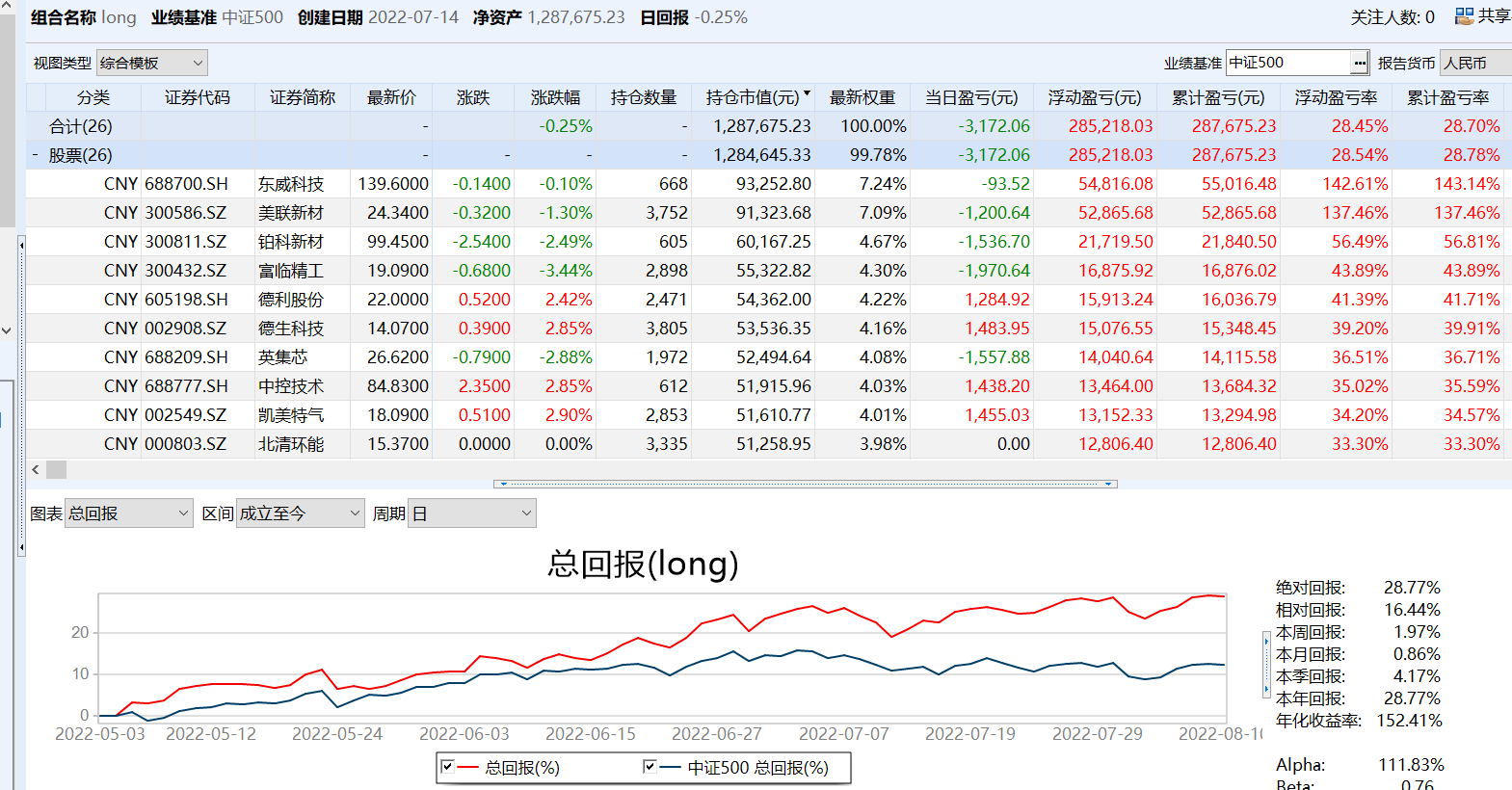Viewport: 1512px width, 790px height.
Task: Click the 共享 share icon
Action: point(1464,15)
